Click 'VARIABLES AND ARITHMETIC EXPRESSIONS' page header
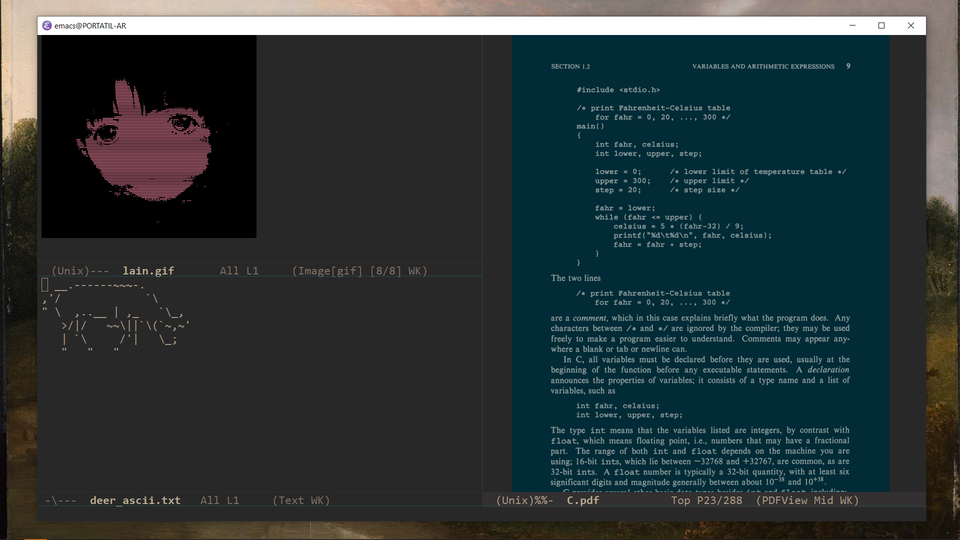 click(763, 66)
